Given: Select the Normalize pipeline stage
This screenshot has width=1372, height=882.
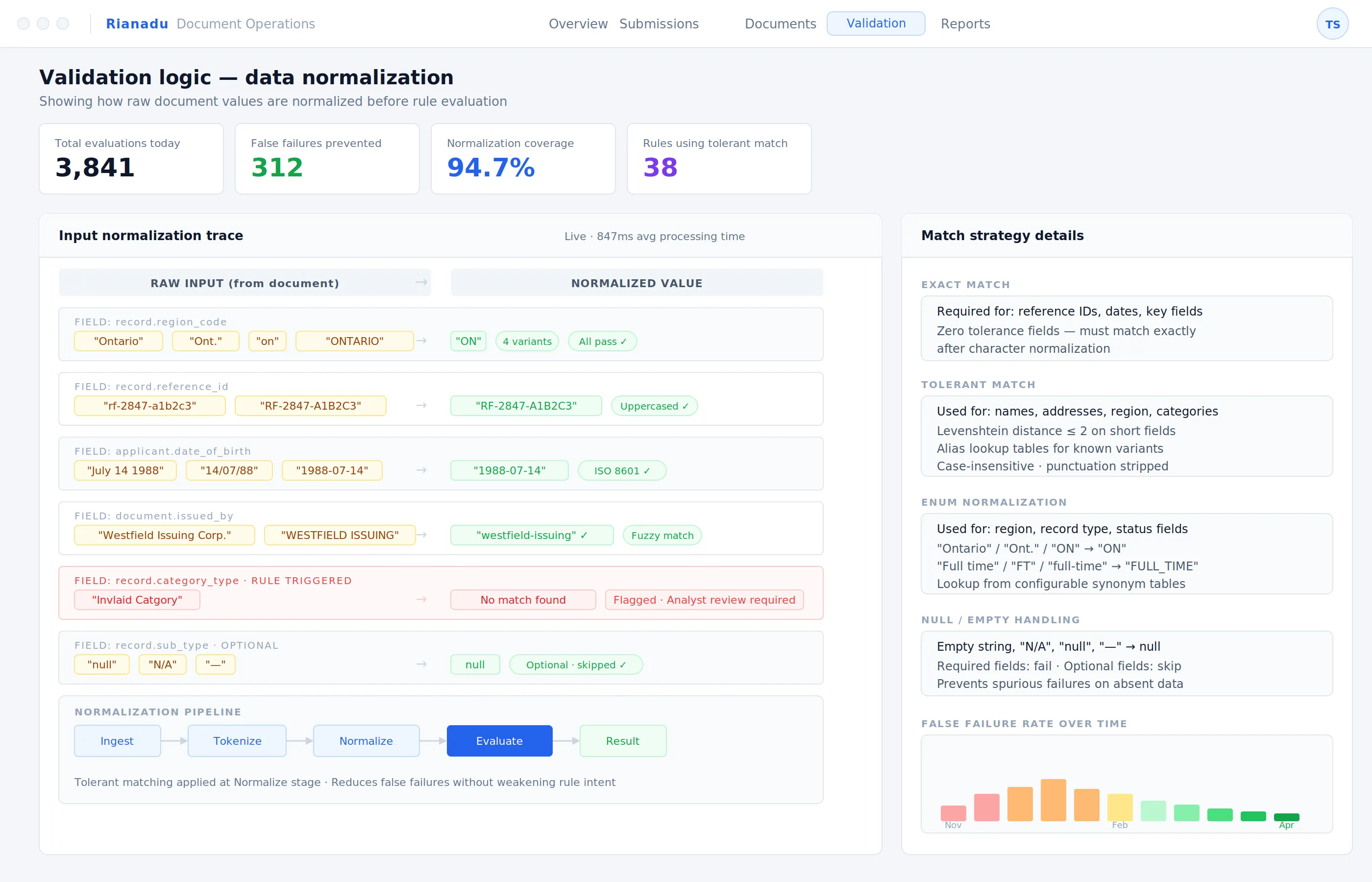Looking at the screenshot, I should click(366, 740).
